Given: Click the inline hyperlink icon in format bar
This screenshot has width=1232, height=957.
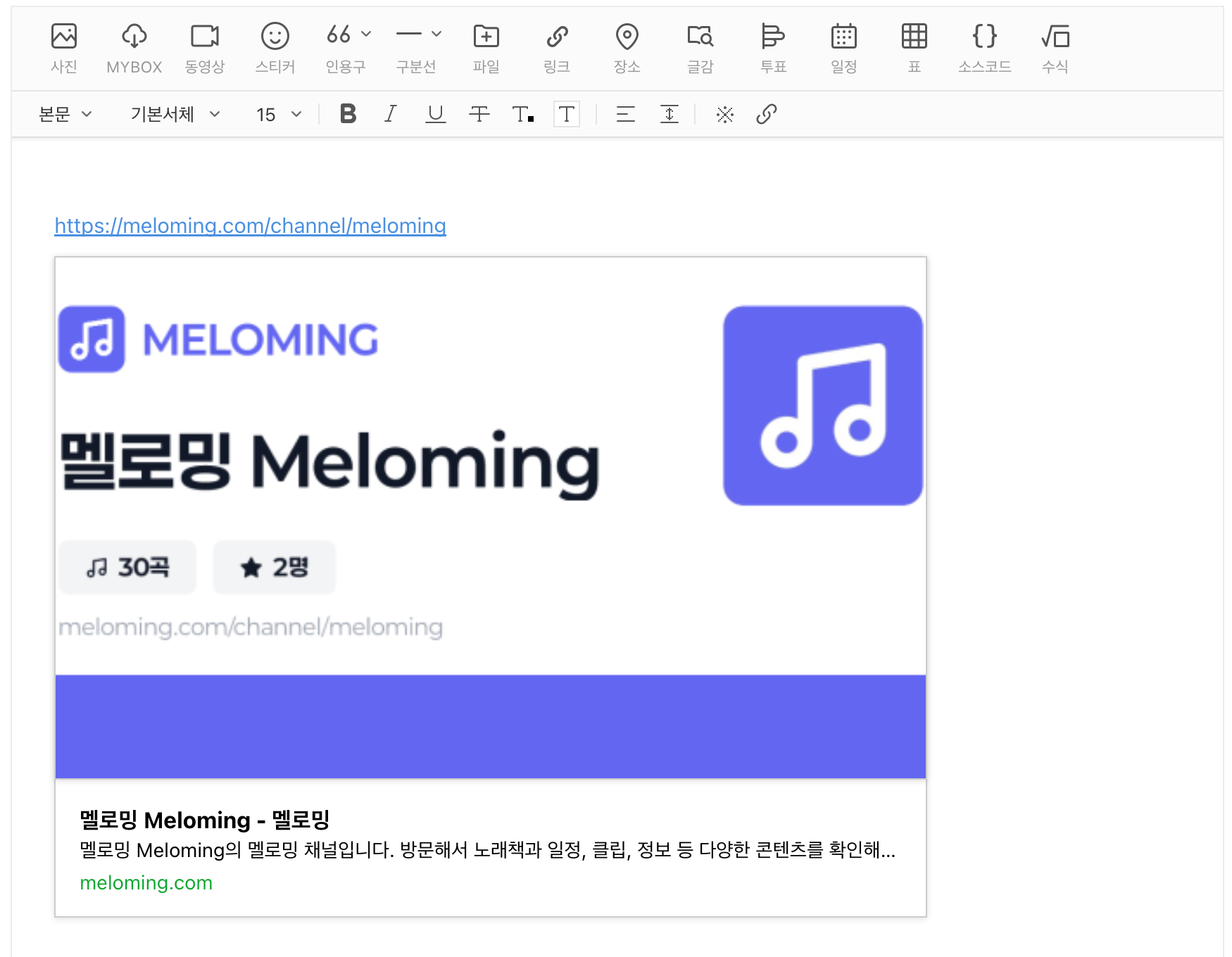Looking at the screenshot, I should pos(767,114).
